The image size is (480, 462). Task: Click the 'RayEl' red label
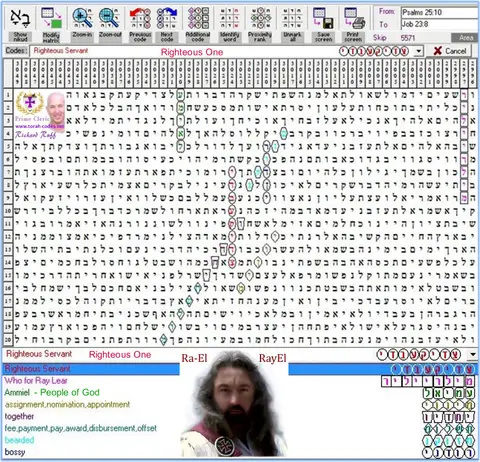(x=273, y=359)
